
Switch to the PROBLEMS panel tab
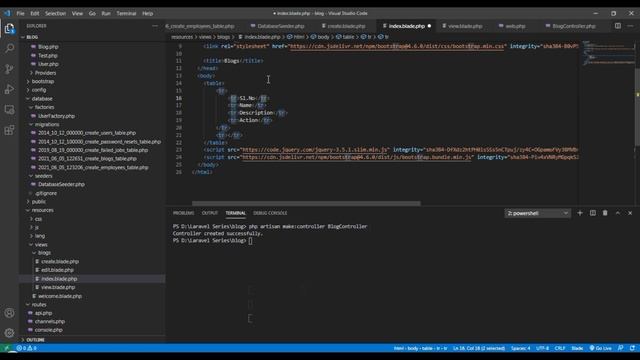[183, 213]
